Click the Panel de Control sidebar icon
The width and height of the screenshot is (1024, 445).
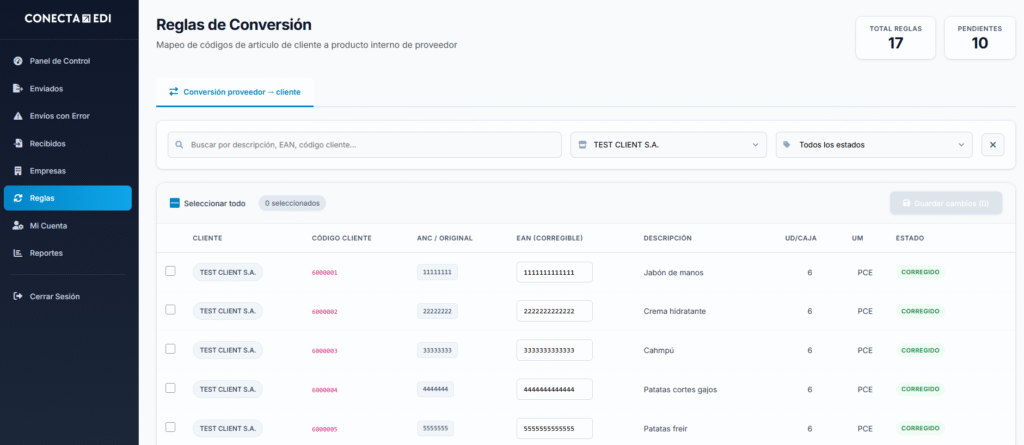click(18, 61)
